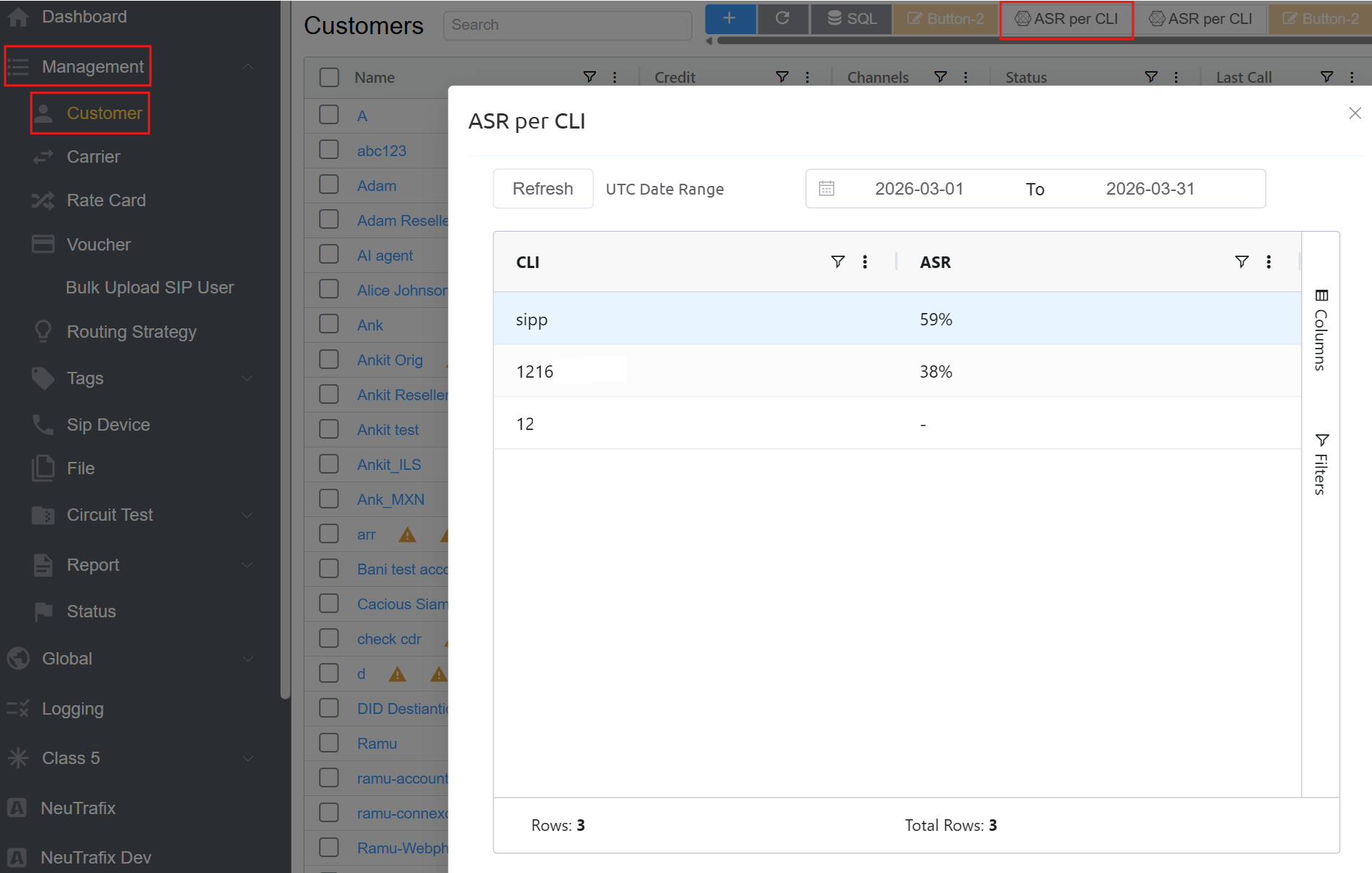Image resolution: width=1372 pixels, height=873 pixels.
Task: Tick the checkbox for customer abc123
Action: point(329,150)
